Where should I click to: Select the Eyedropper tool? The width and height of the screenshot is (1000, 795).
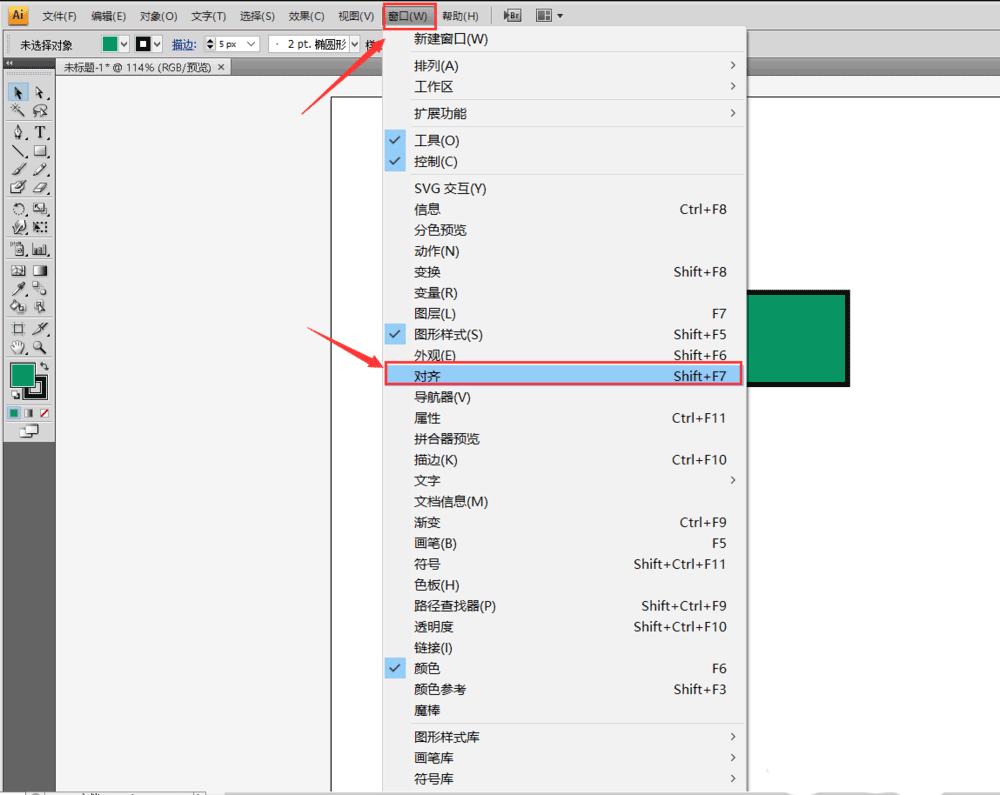18,289
